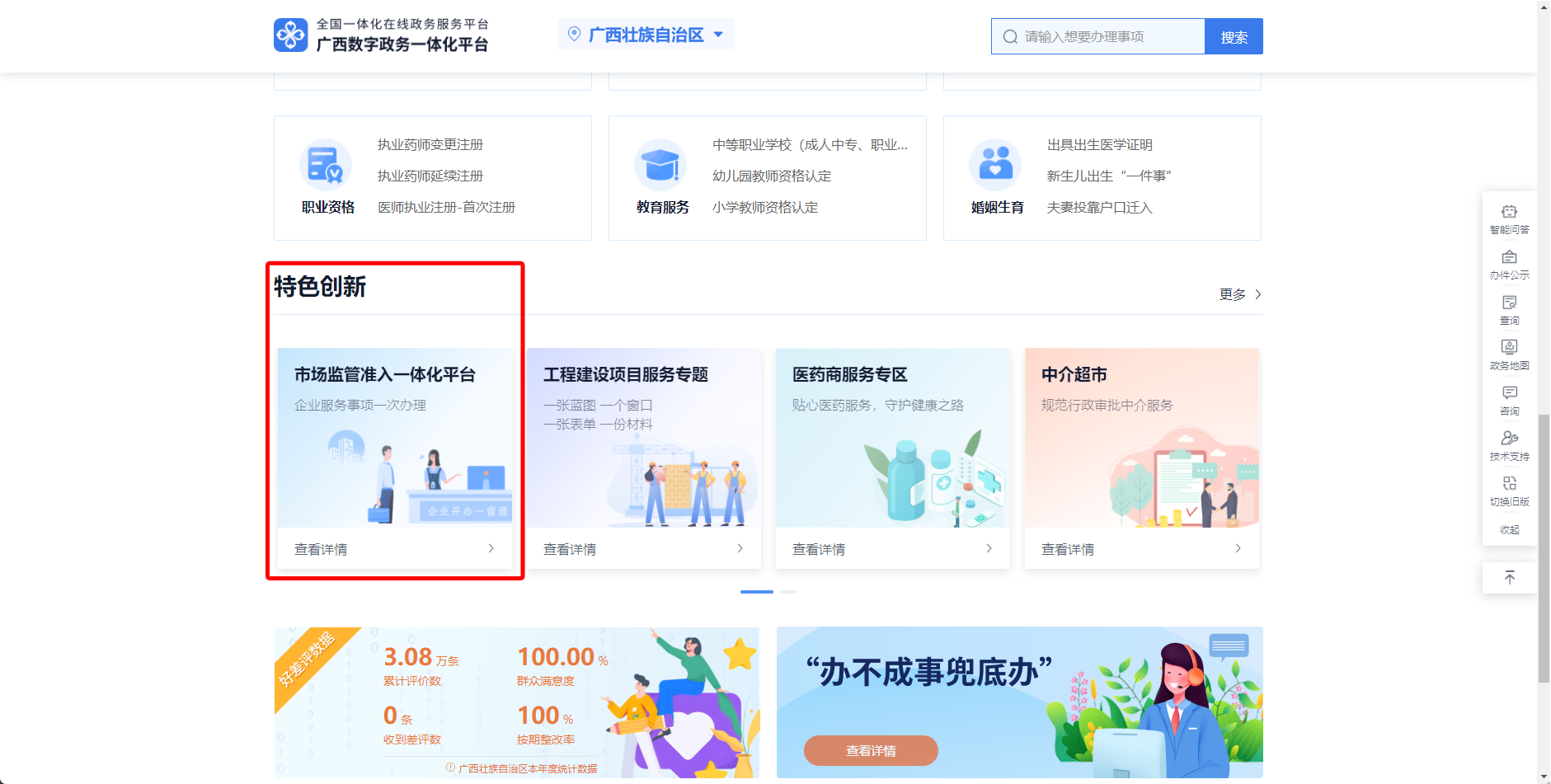Switch to second carousel page indicator

point(788,592)
